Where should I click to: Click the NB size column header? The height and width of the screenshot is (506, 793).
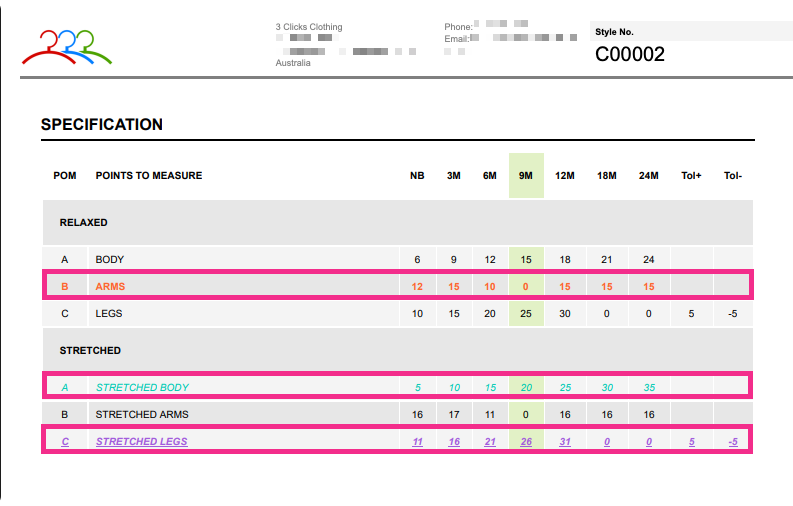(x=417, y=176)
